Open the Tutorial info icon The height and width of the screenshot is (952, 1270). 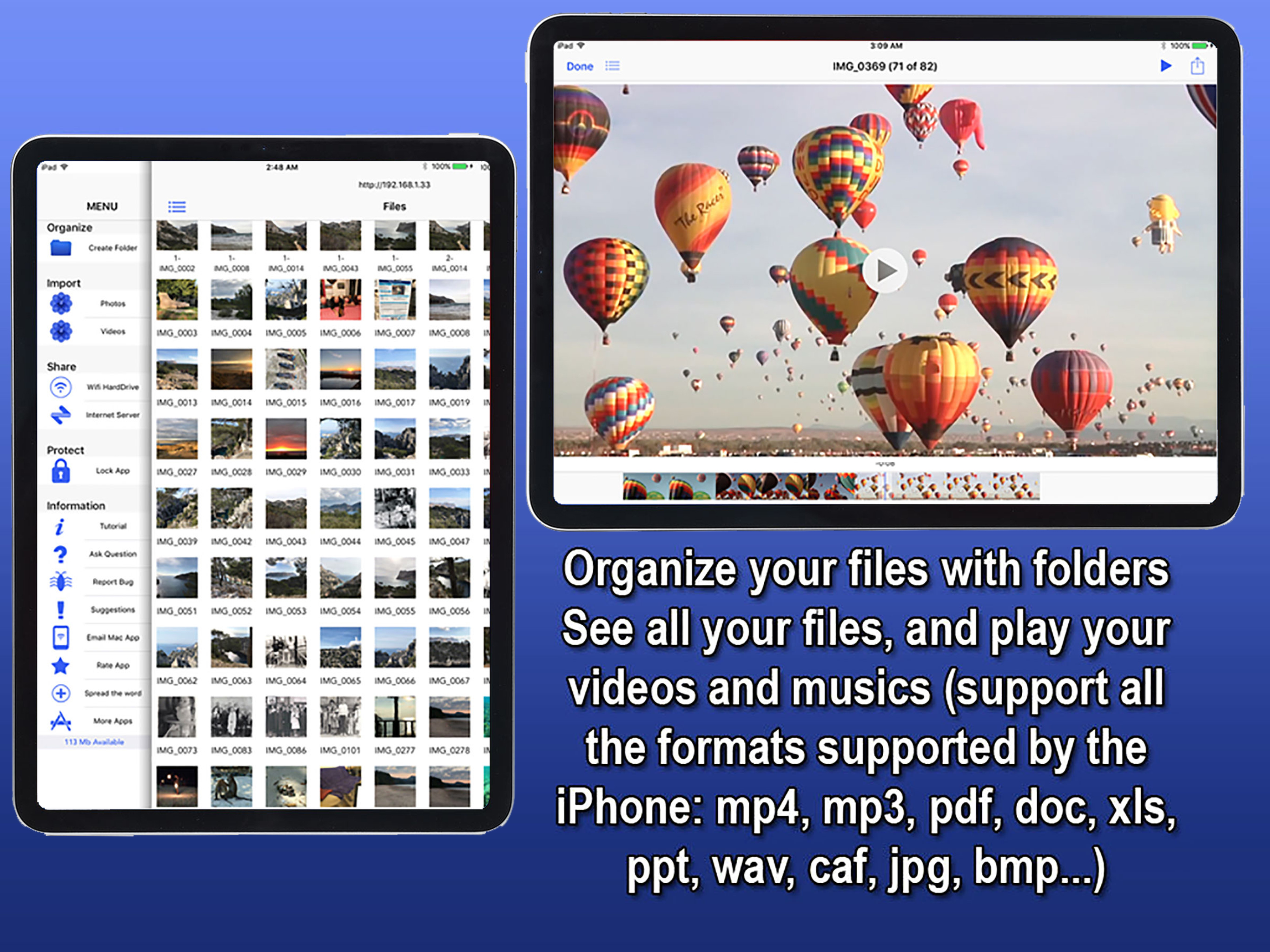point(60,527)
